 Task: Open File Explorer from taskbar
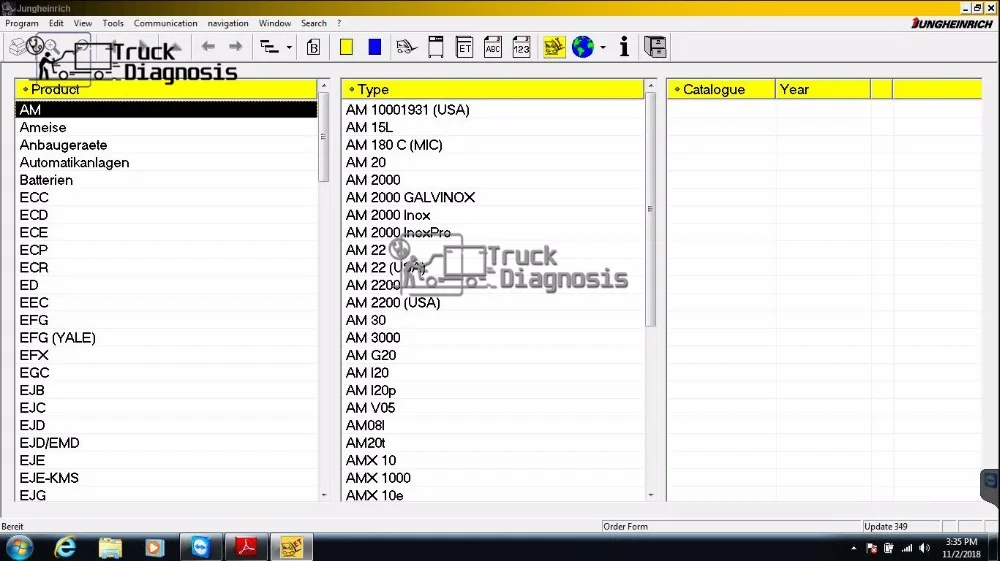tap(110, 547)
